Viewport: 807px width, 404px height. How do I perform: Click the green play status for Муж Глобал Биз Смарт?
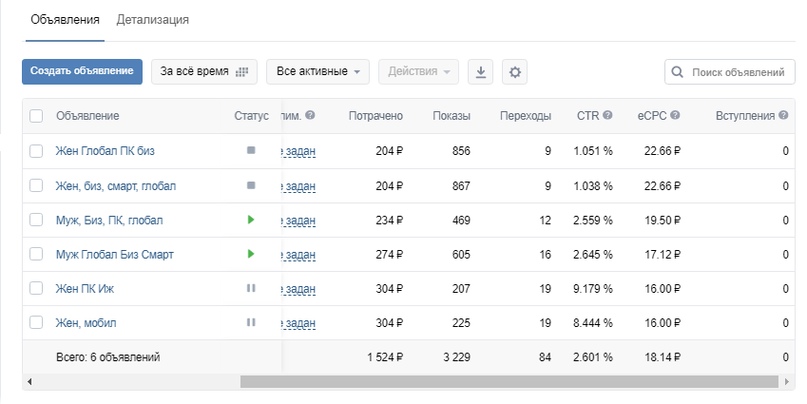[x=251, y=254]
